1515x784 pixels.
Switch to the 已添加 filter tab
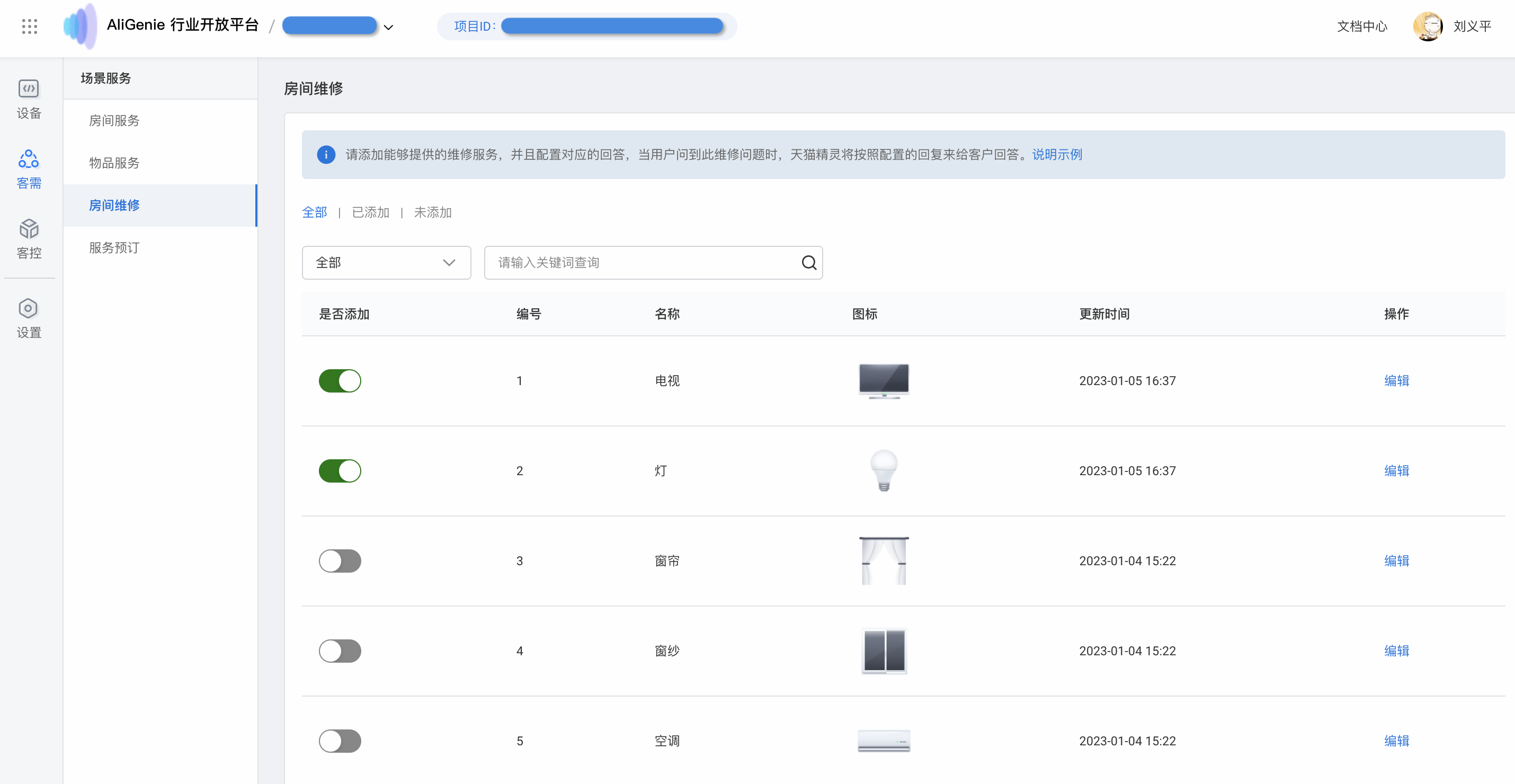(x=370, y=212)
